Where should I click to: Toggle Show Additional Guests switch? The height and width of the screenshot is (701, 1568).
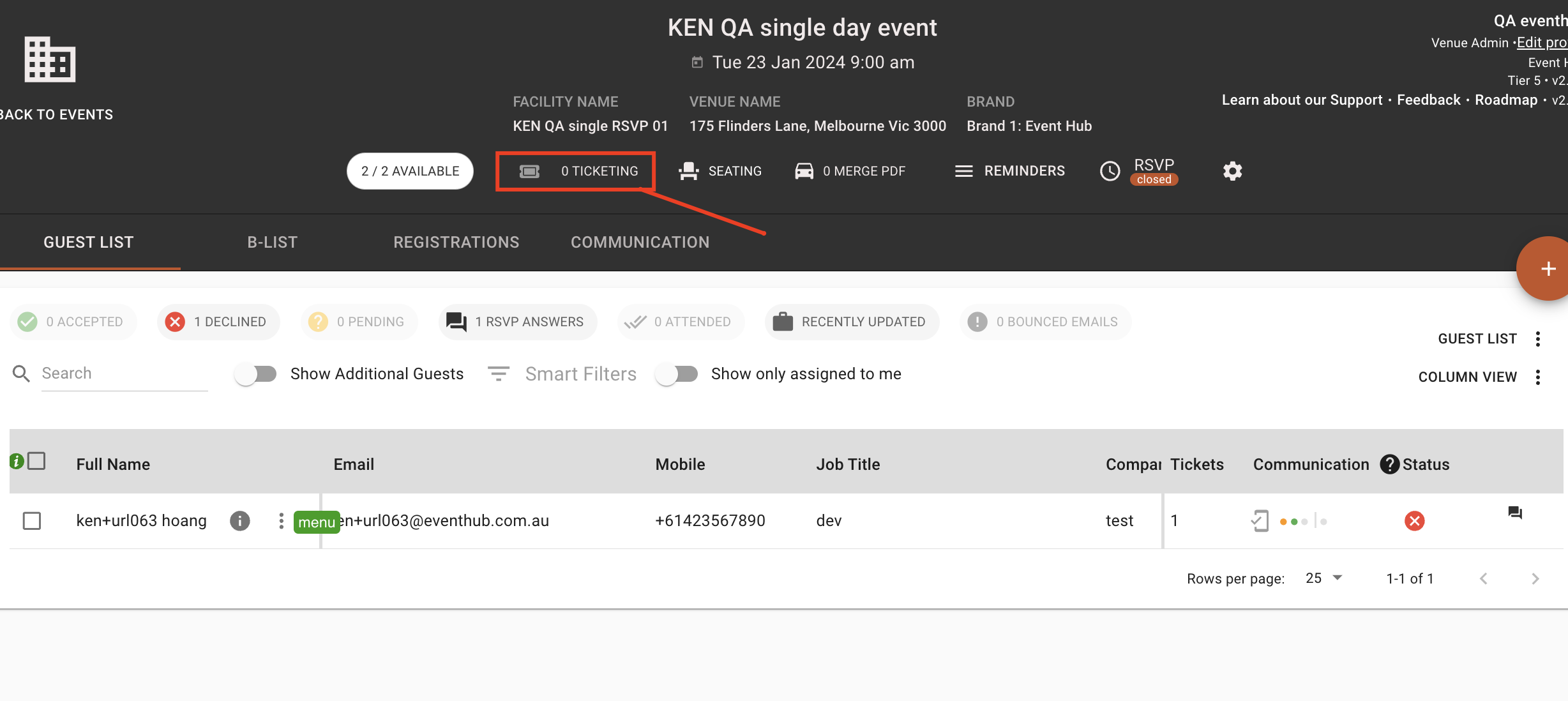(255, 373)
